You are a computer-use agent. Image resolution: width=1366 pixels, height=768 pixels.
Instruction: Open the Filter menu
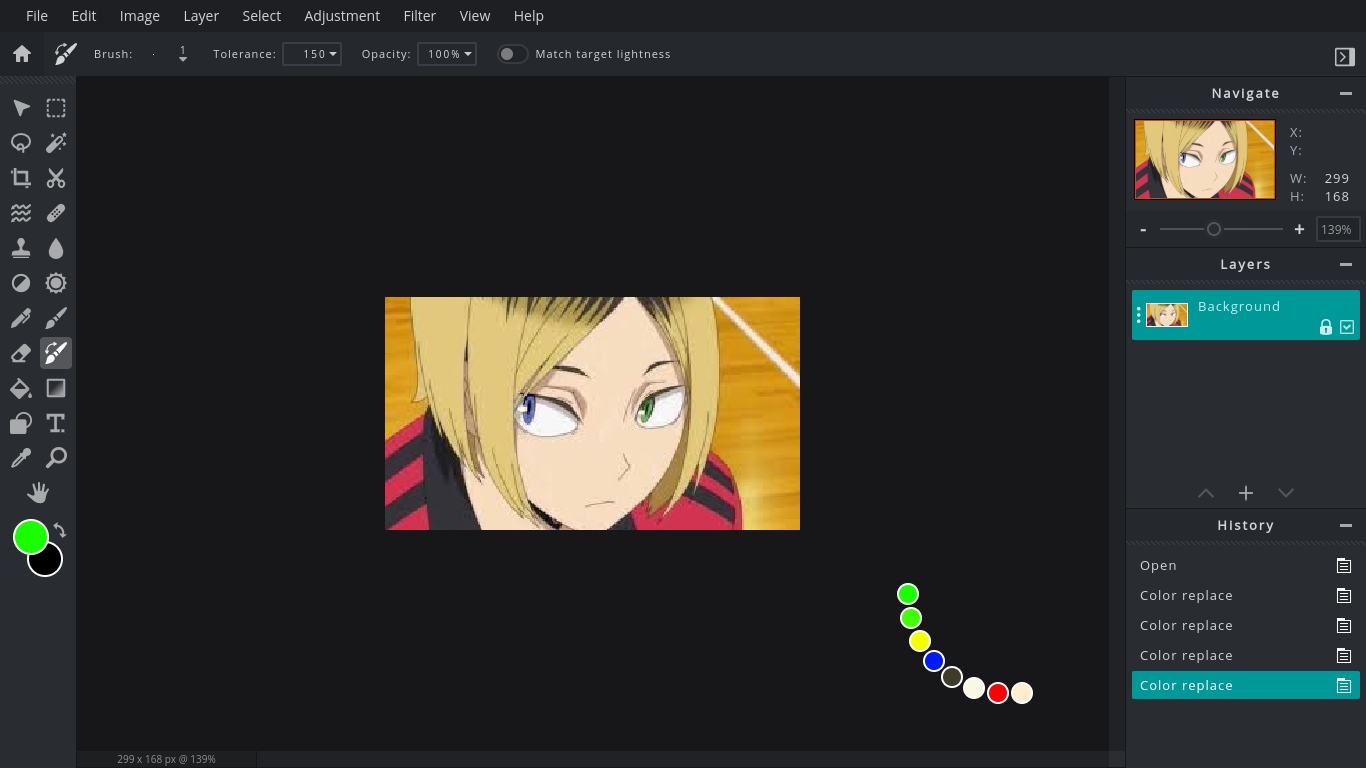click(x=420, y=16)
